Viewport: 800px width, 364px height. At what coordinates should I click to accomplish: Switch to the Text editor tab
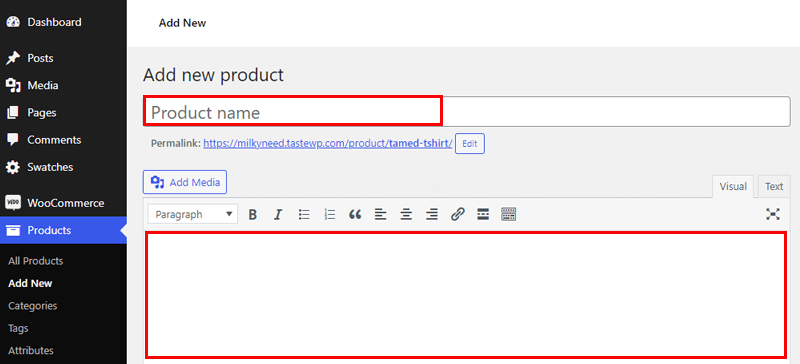tap(774, 187)
